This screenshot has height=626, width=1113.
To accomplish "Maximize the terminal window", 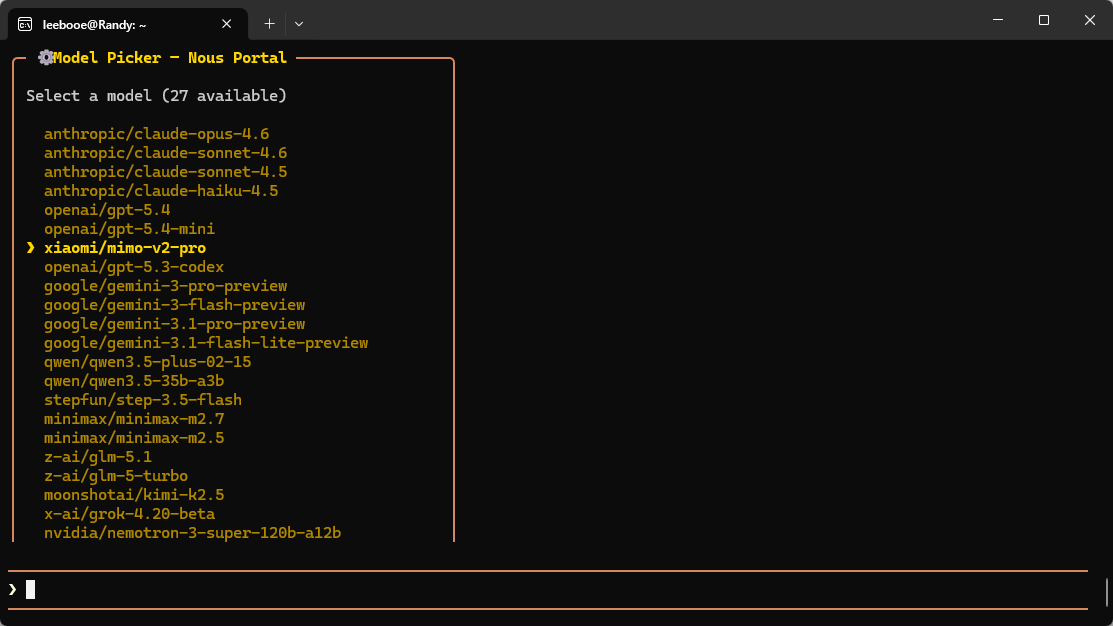I will click(x=1043, y=20).
